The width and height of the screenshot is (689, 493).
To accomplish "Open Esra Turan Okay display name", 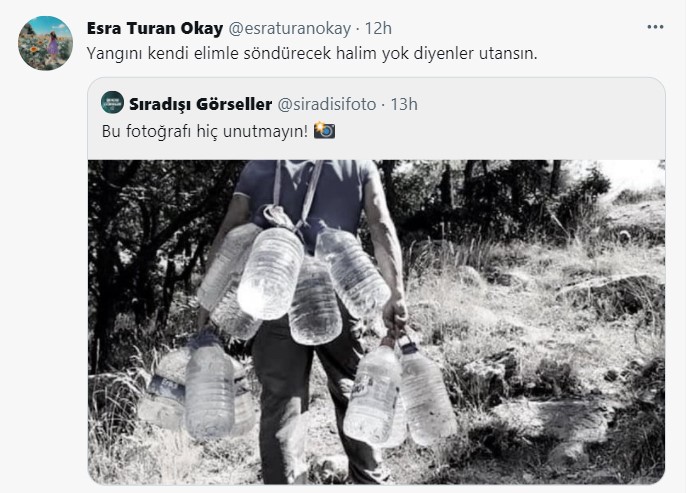I will tap(155, 28).
